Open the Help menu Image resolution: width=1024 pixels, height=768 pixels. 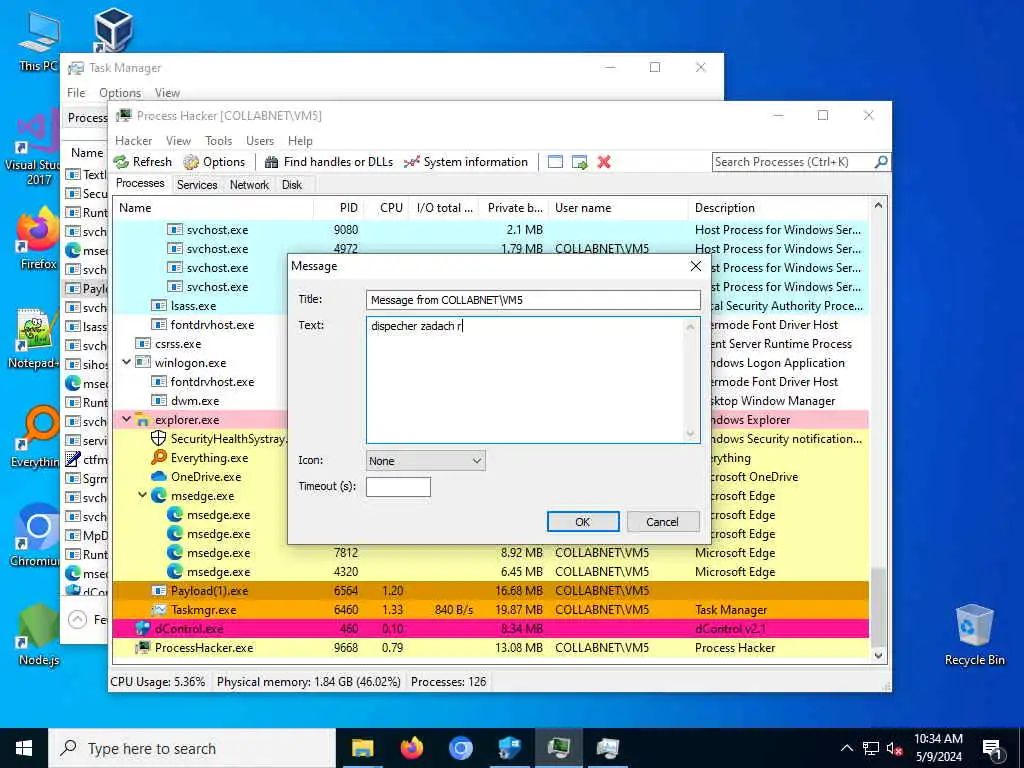click(x=300, y=140)
